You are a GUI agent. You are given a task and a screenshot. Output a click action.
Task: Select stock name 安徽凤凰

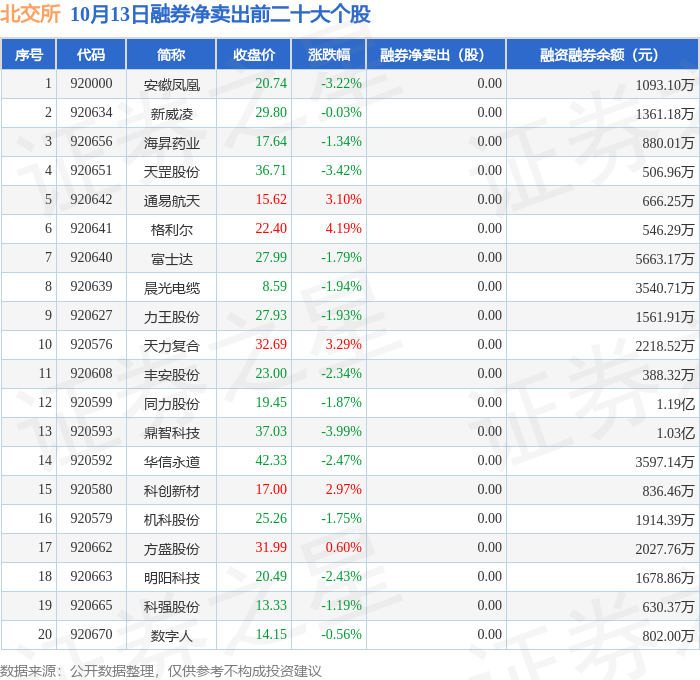coord(171,85)
